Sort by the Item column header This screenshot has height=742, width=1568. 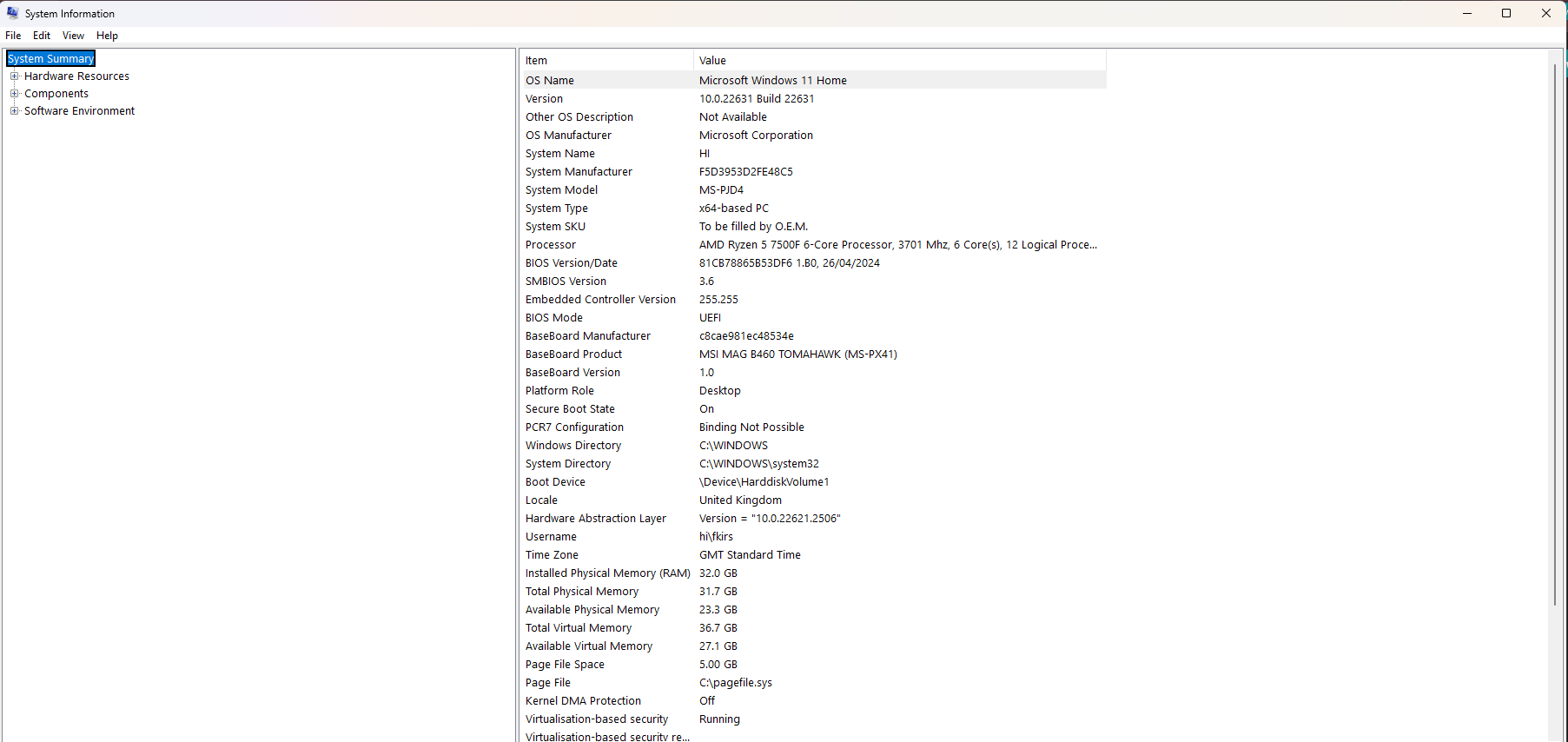tap(606, 60)
